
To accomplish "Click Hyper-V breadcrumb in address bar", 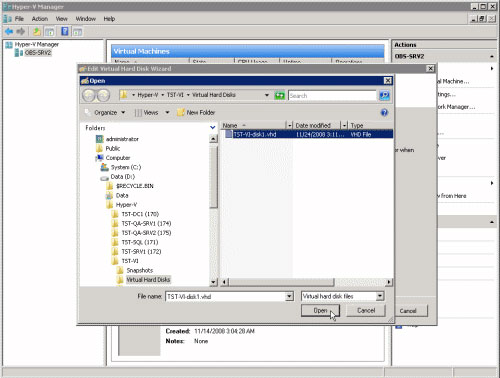I will pyautogui.click(x=148, y=95).
